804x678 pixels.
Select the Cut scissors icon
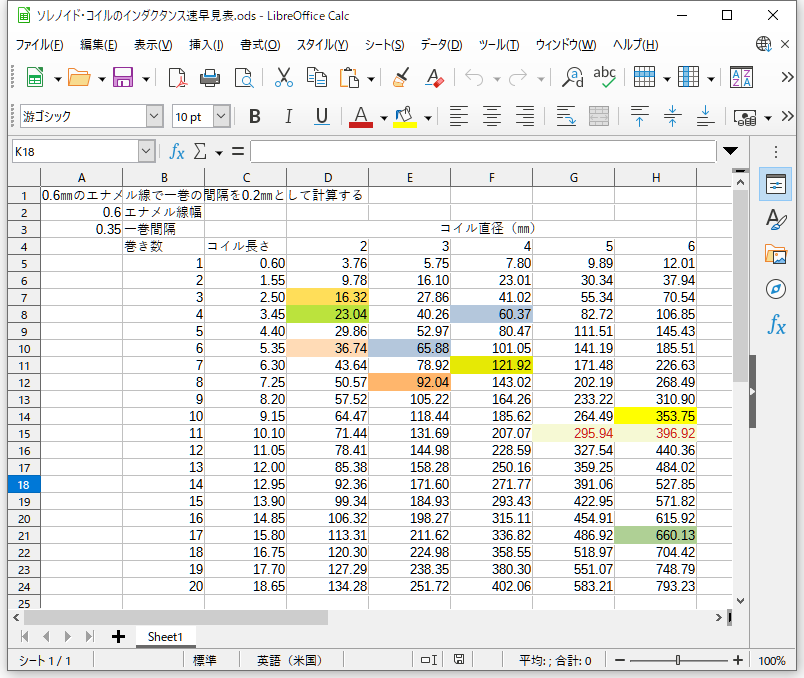(x=283, y=78)
